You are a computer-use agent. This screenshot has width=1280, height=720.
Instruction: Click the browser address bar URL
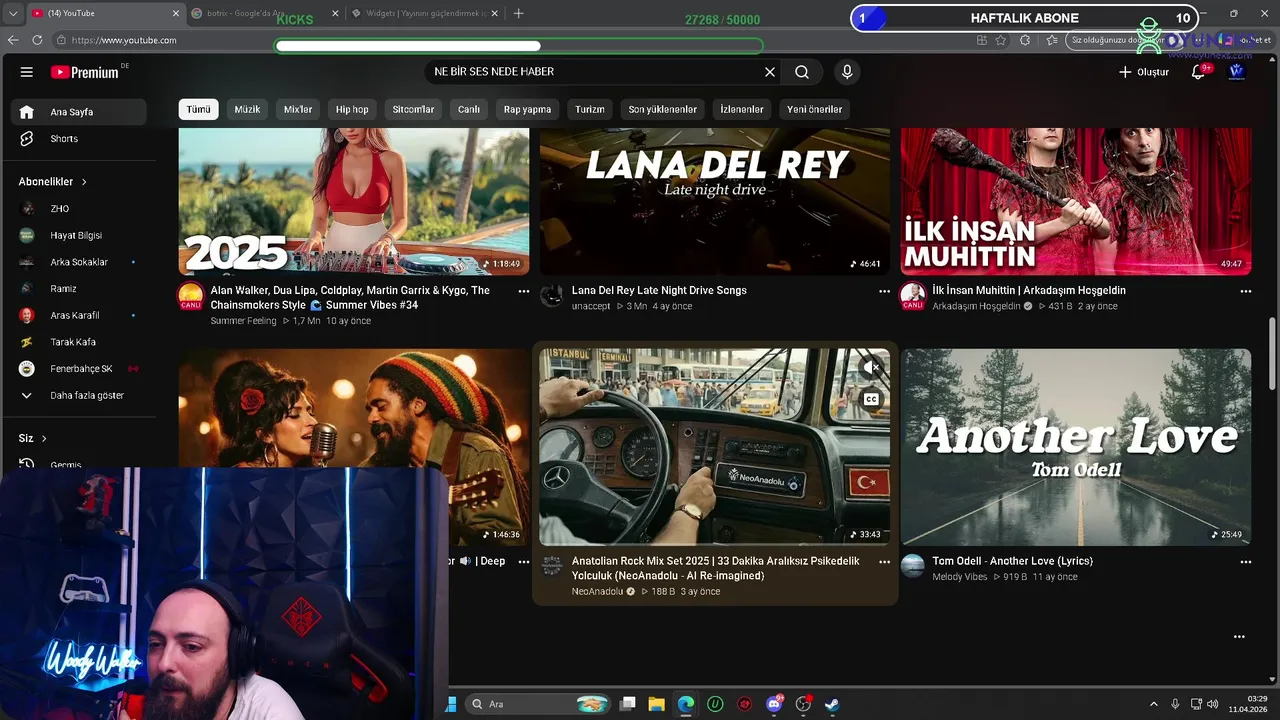click(124, 40)
